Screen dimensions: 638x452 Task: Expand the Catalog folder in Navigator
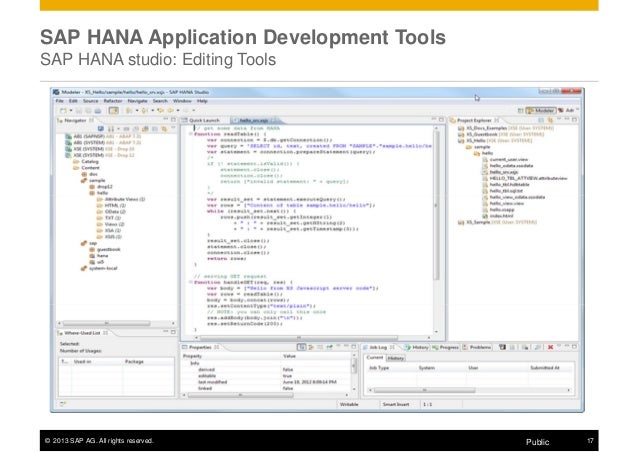[x=68, y=164]
